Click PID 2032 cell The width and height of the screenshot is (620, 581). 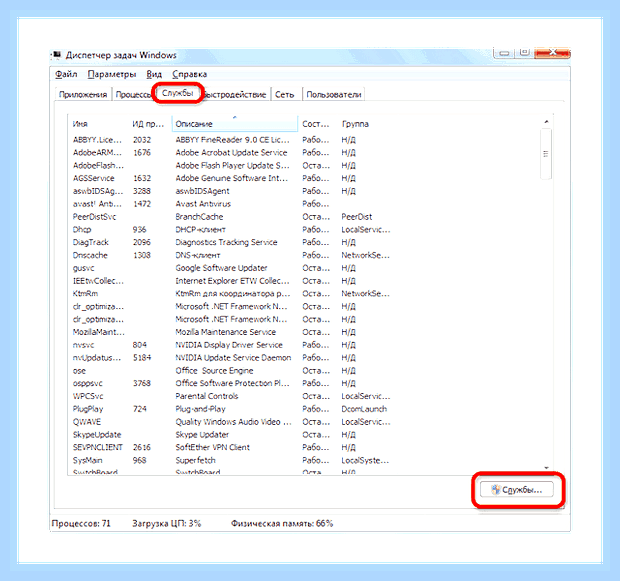click(x=142, y=140)
